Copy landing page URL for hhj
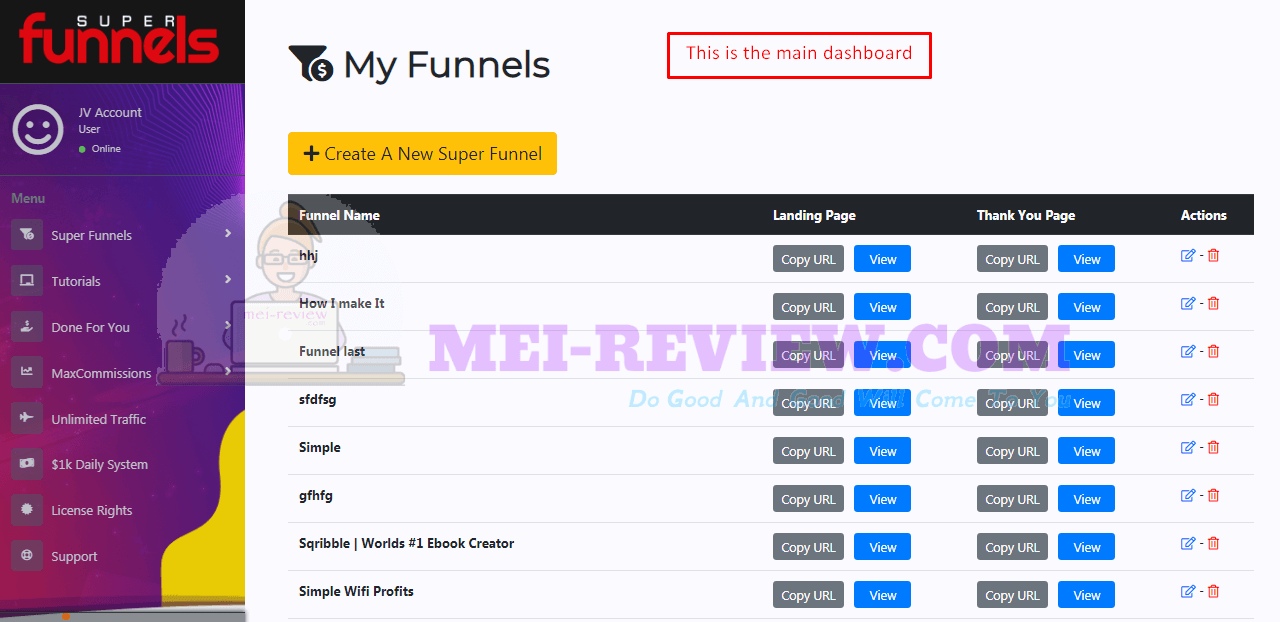Screen dimensions: 1280x622 (x=808, y=259)
